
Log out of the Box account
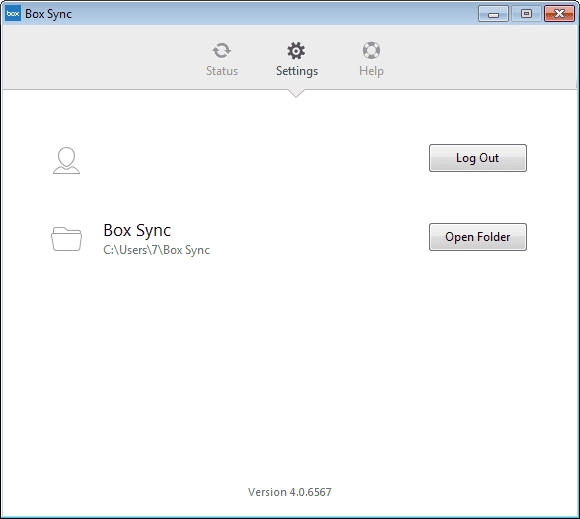tap(478, 158)
